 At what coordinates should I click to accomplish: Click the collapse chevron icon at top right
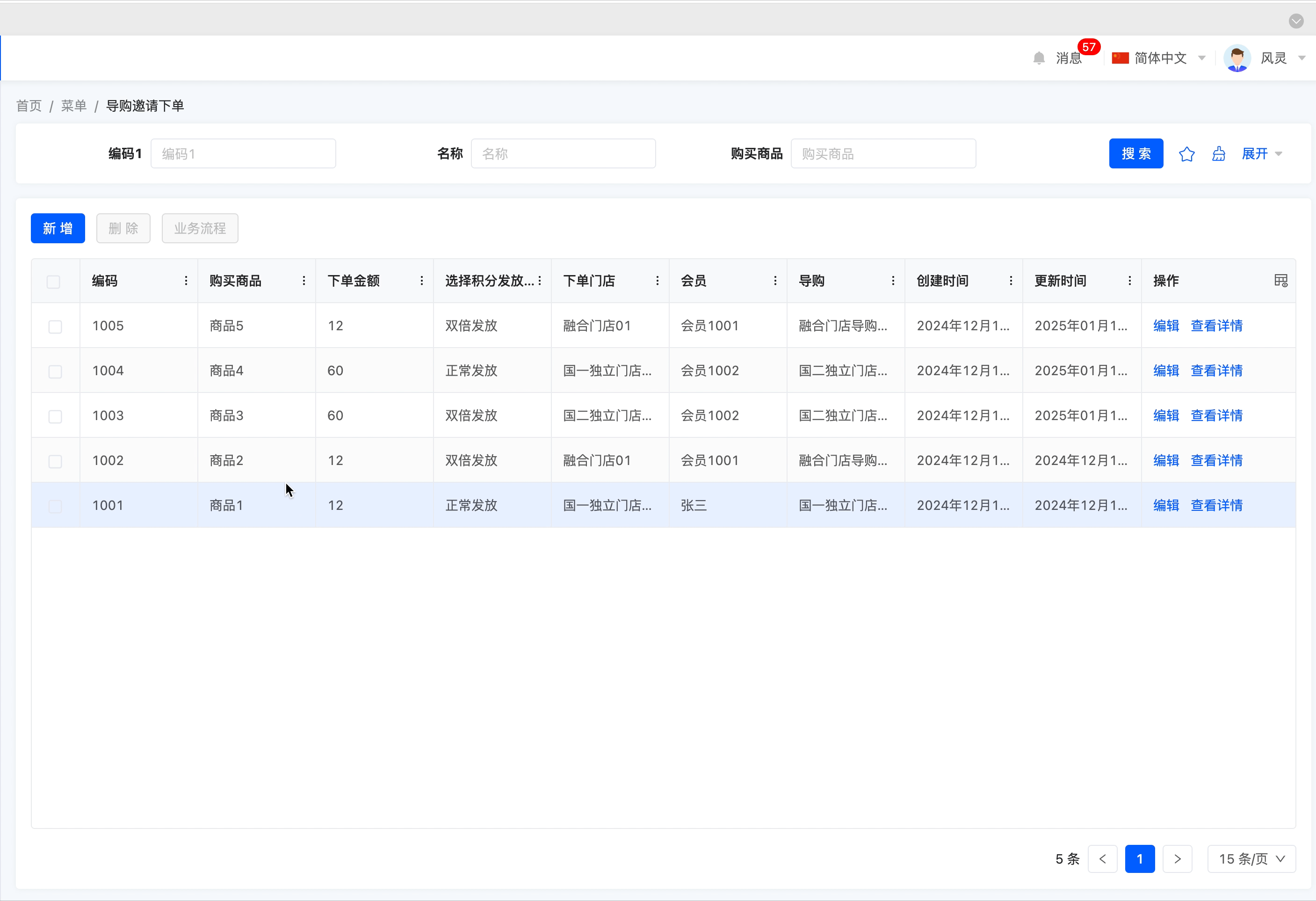[x=1295, y=21]
